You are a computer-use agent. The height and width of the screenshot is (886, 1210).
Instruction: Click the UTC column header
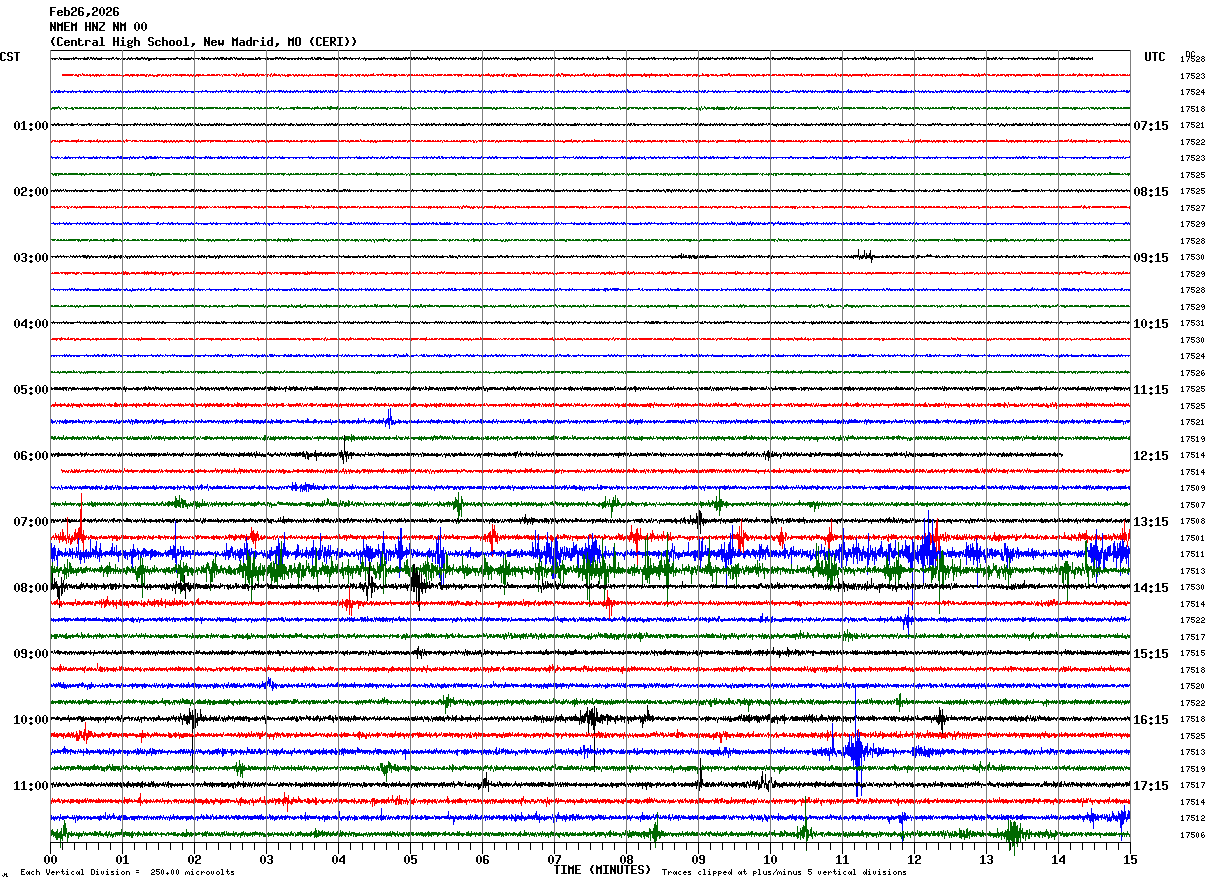pyautogui.click(x=1155, y=57)
